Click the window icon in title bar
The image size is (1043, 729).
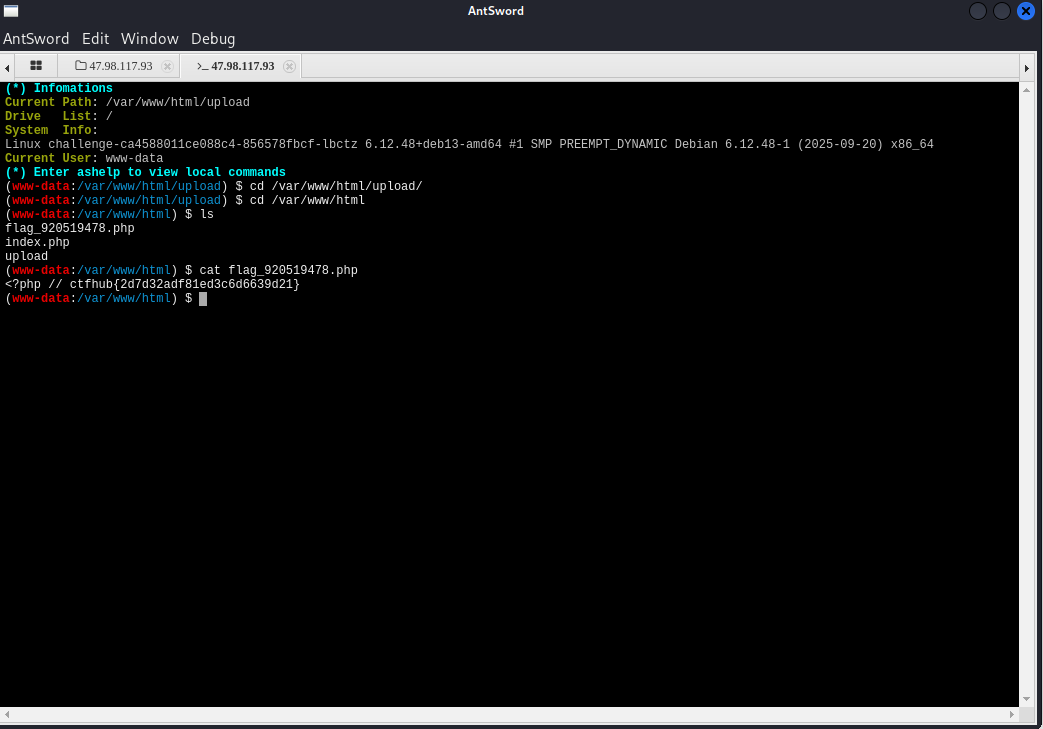pyautogui.click(x=11, y=11)
